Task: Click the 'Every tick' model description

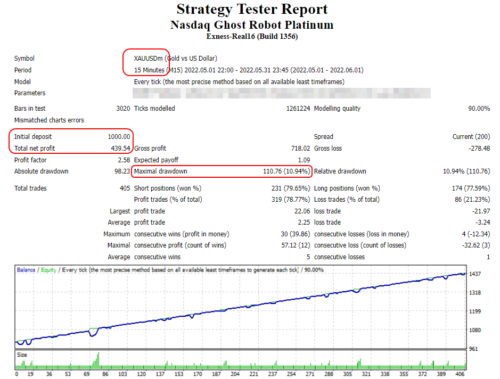Action: point(239,82)
